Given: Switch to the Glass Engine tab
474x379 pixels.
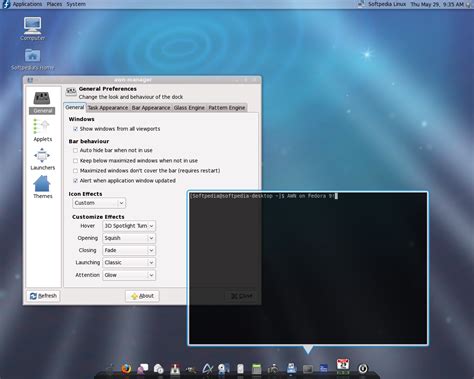Looking at the screenshot, I should (x=189, y=108).
